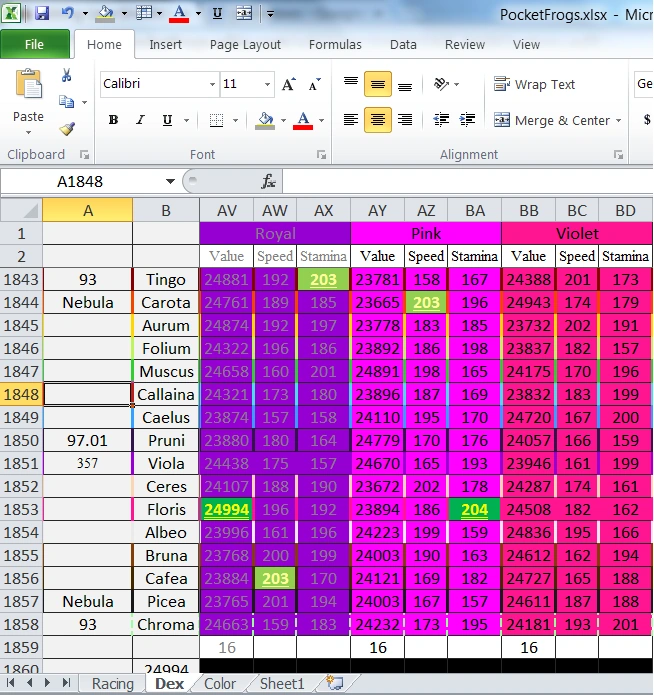Screen dimensions: 654x695
Task: Switch to Page Layout tab
Action: click(245, 45)
